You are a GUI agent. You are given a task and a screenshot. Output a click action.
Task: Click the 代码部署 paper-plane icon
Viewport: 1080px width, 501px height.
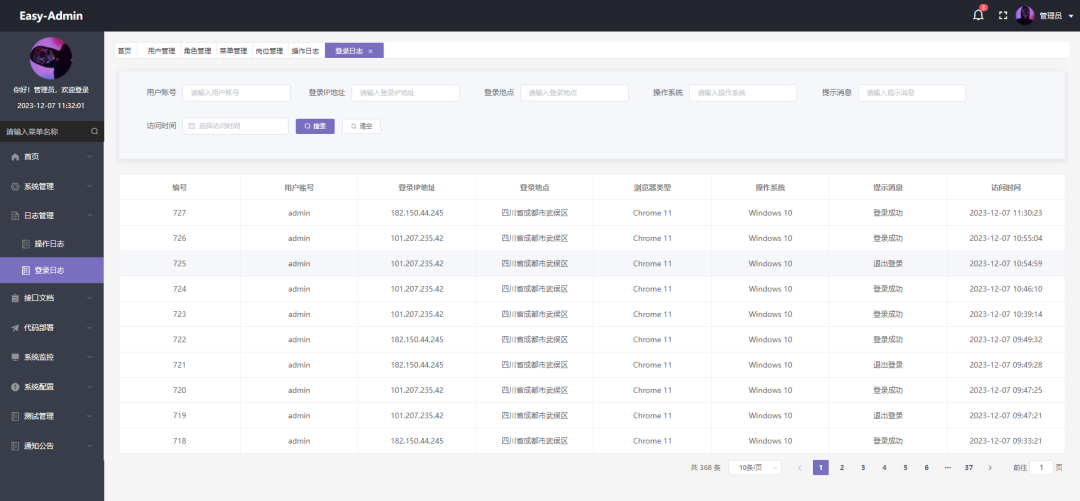coord(15,328)
